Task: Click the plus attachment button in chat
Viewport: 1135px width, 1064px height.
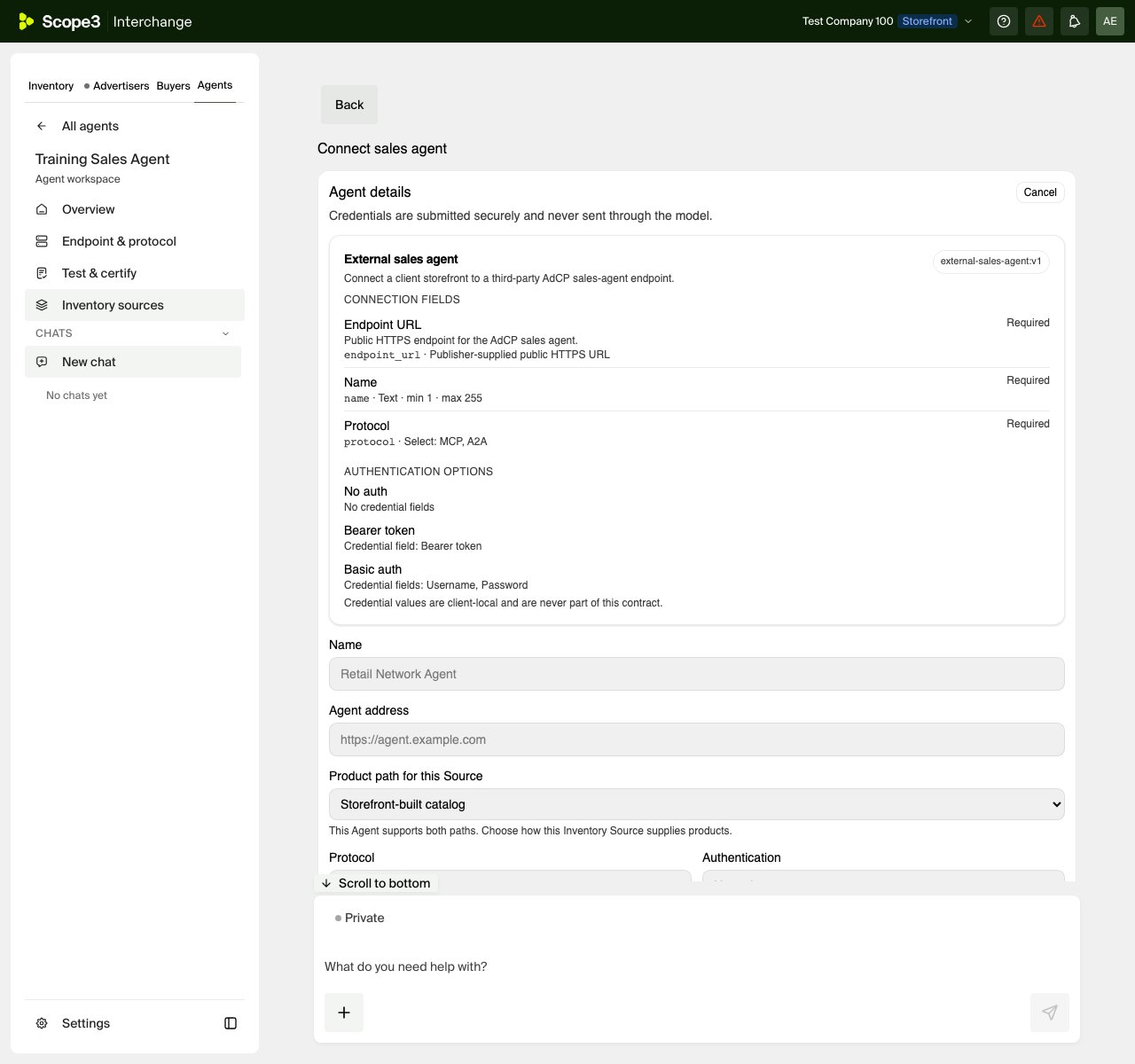Action: (344, 1013)
